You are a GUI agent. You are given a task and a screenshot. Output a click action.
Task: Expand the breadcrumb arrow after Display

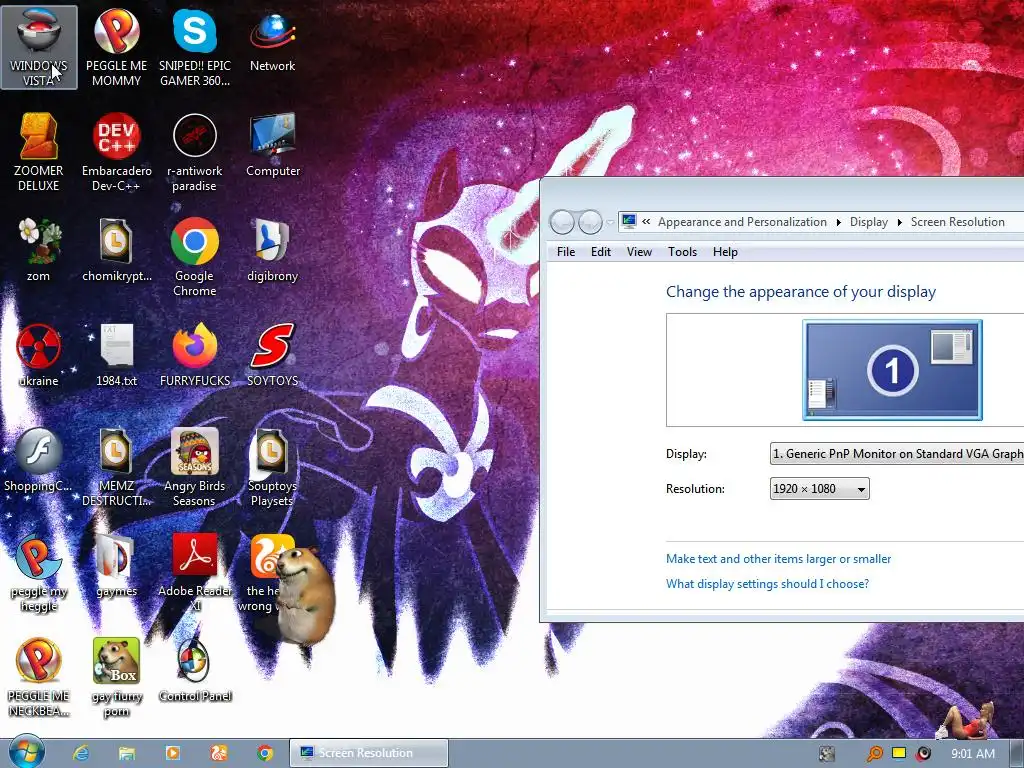pos(900,223)
